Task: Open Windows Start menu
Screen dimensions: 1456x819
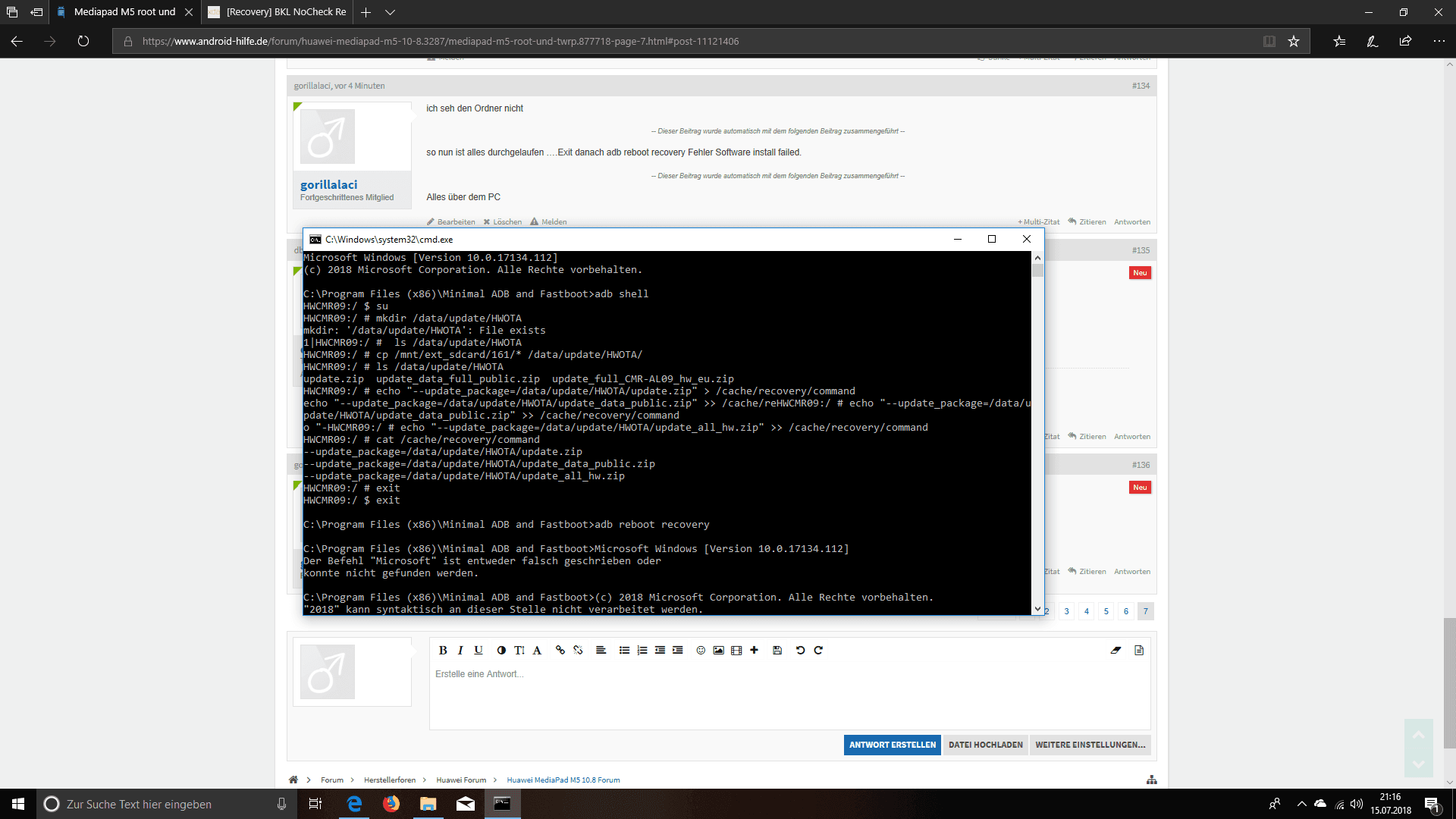Action: tap(18, 804)
